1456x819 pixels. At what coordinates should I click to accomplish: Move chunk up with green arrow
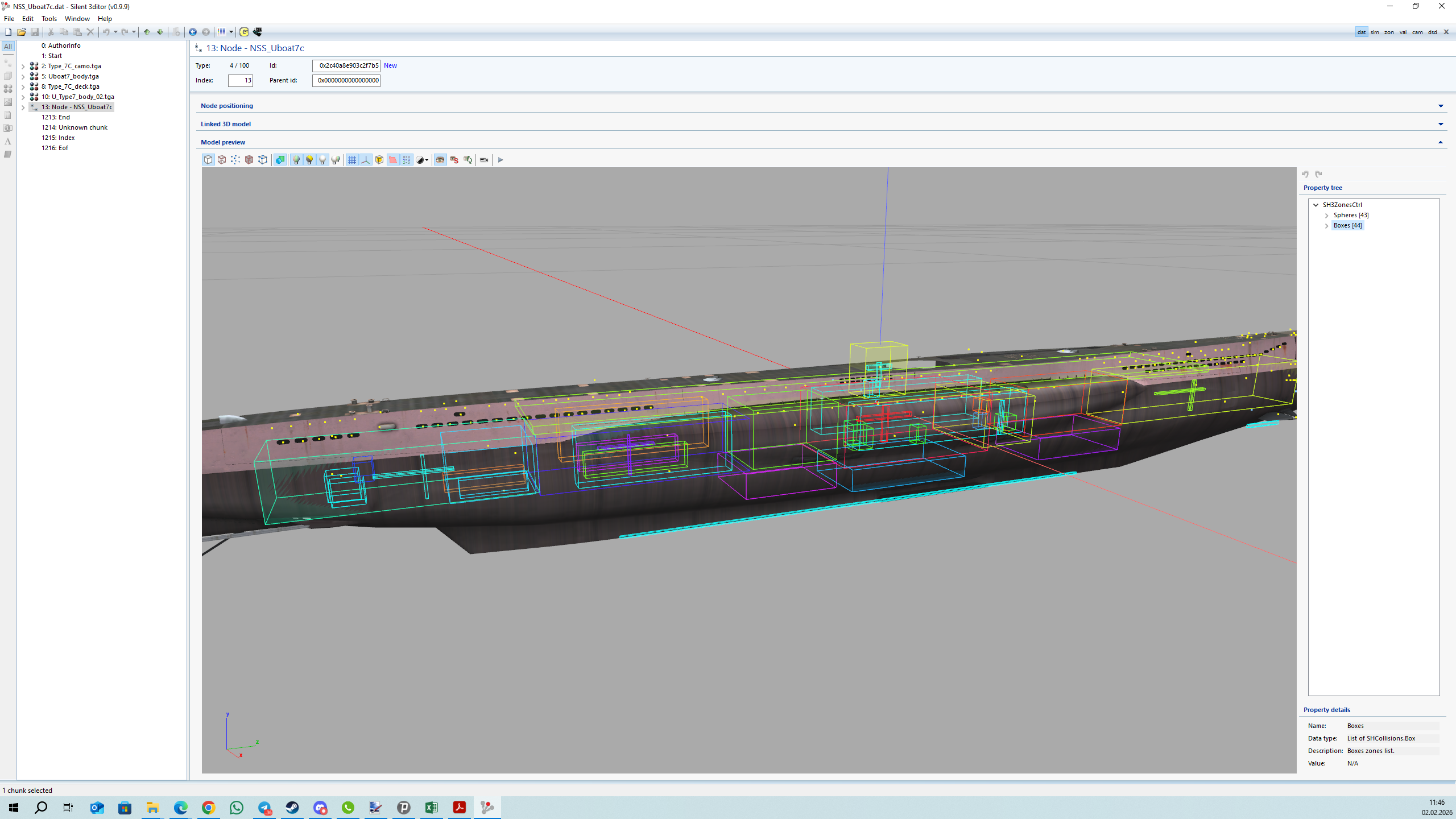tap(147, 32)
